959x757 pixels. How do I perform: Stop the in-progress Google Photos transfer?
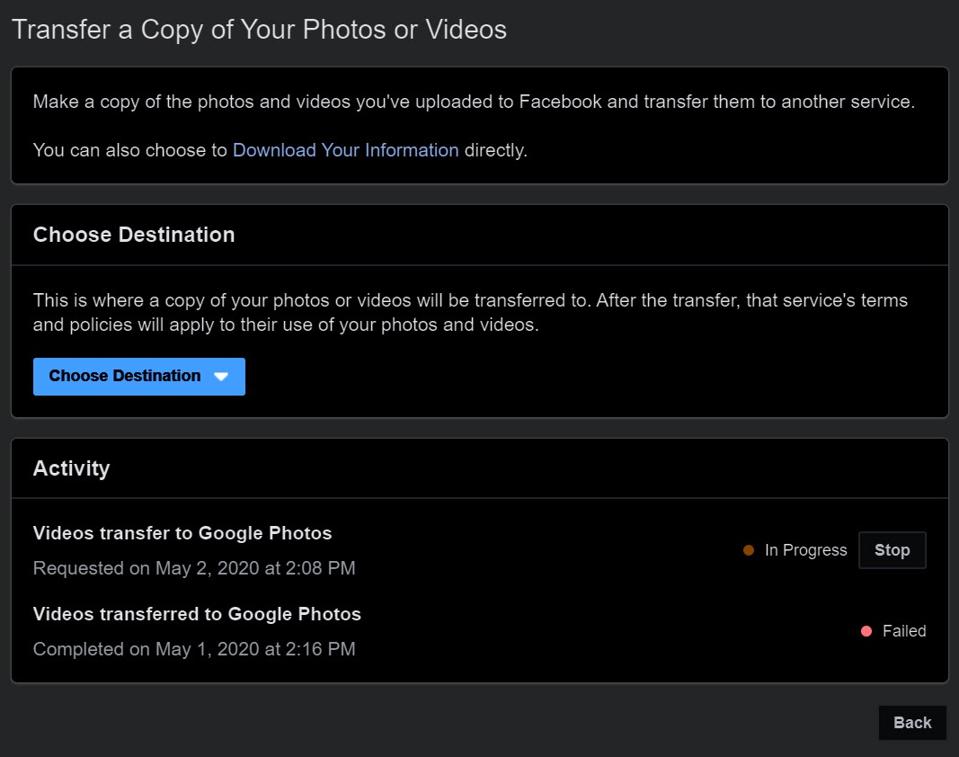point(891,550)
